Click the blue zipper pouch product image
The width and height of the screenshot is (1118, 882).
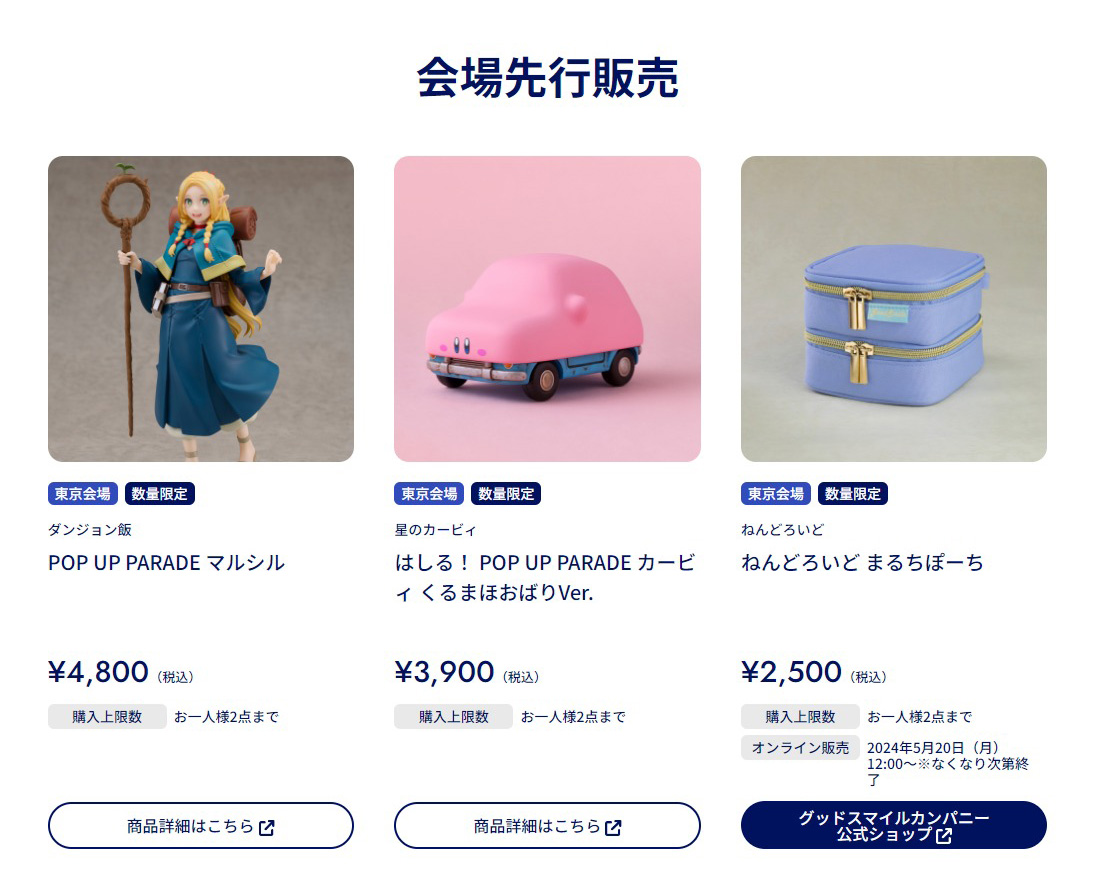pos(893,309)
